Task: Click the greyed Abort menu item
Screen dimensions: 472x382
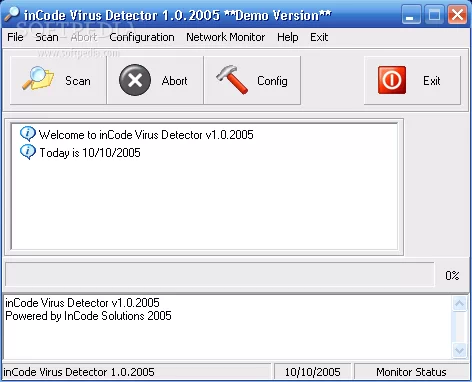Action: [x=84, y=37]
